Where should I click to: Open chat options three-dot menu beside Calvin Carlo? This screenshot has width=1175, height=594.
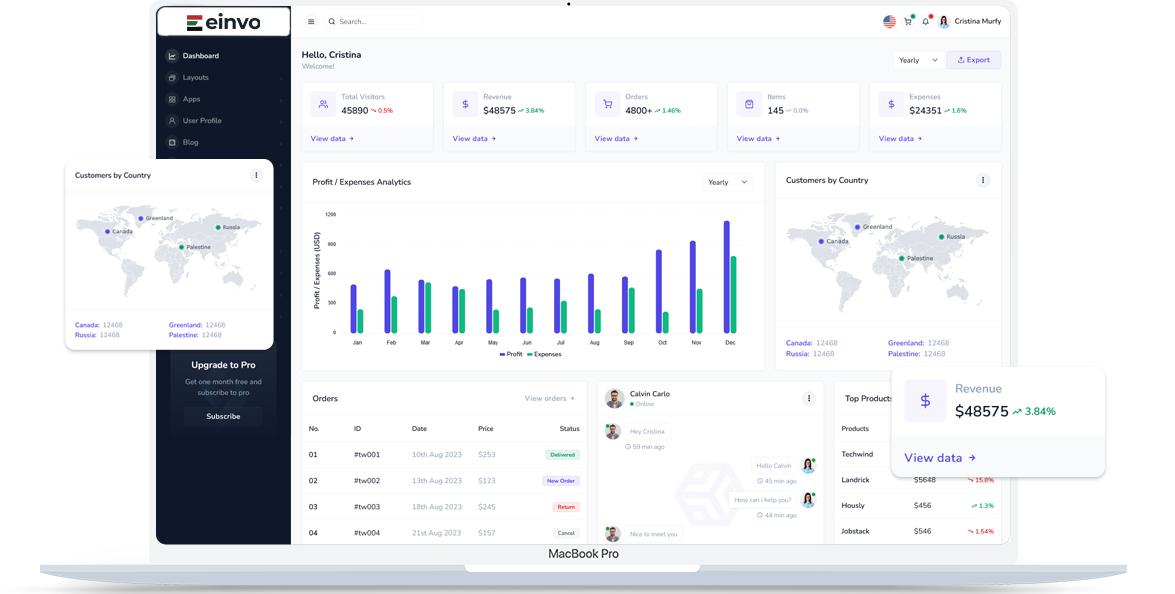click(809, 398)
